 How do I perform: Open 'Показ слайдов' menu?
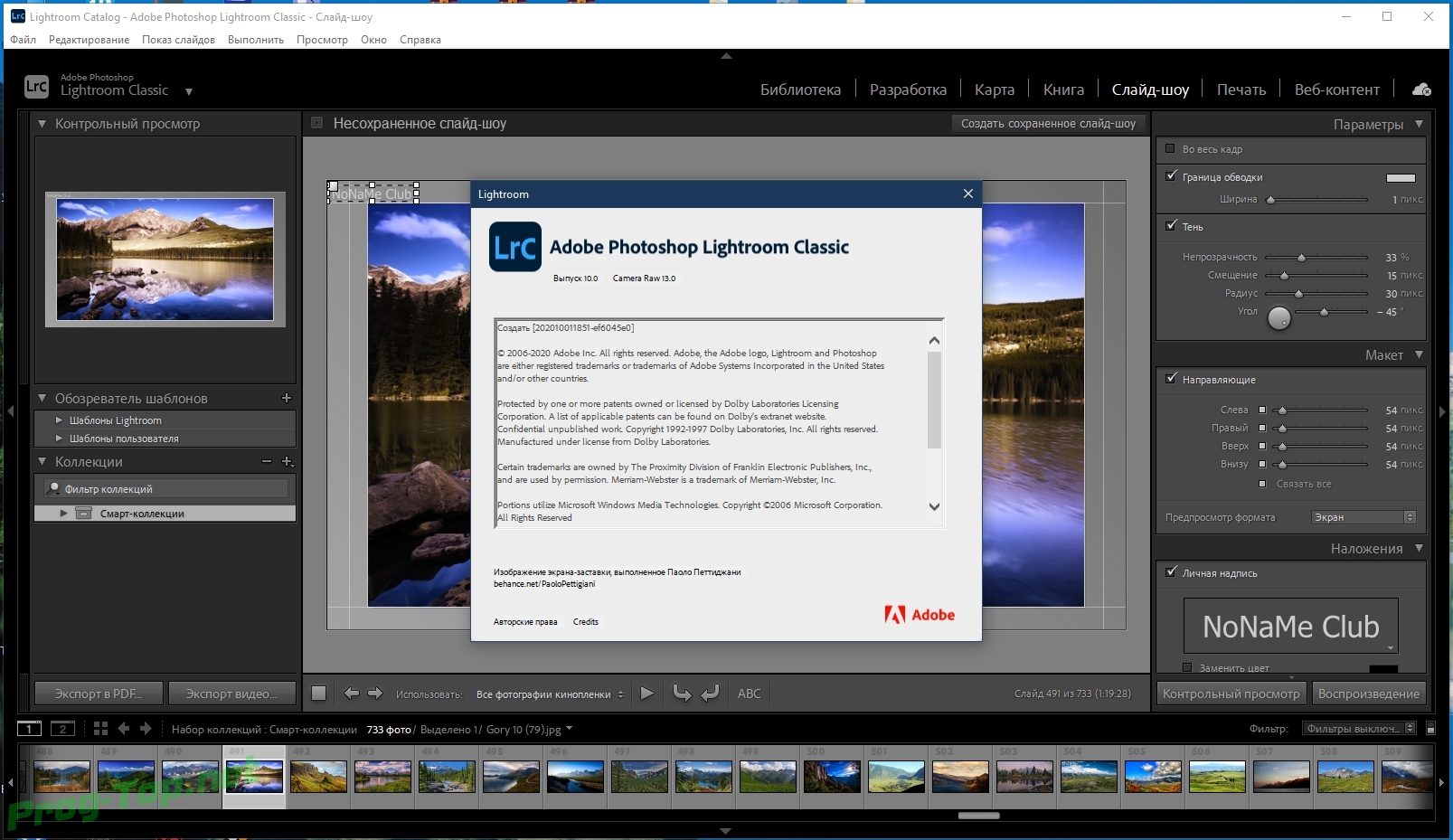click(178, 40)
